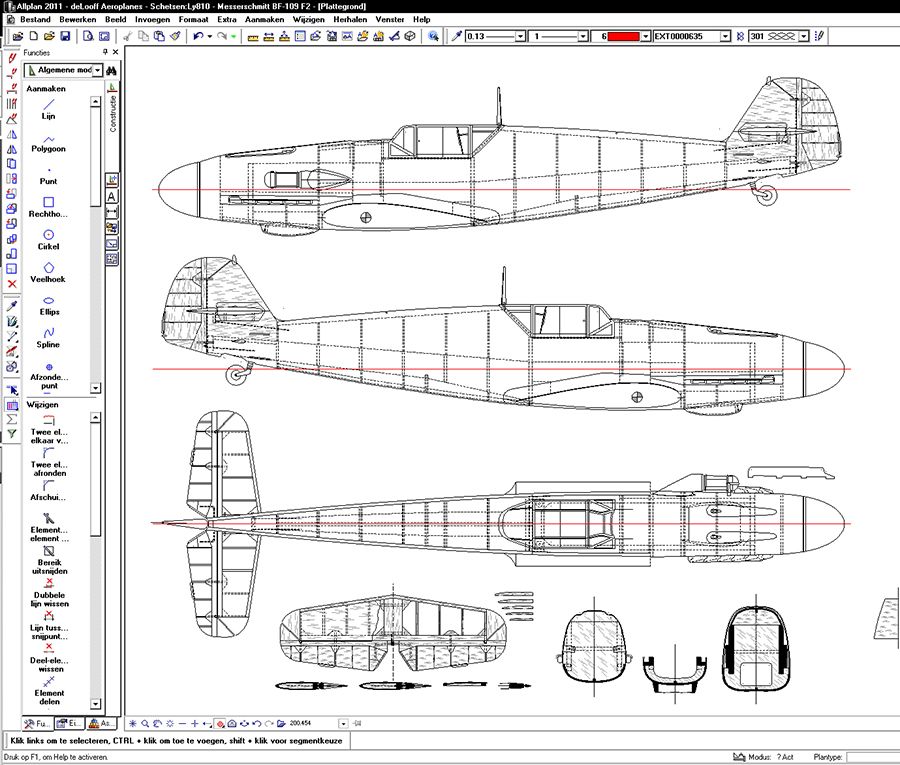Click the zoom out minus icon below the drawing

pyautogui.click(x=183, y=724)
